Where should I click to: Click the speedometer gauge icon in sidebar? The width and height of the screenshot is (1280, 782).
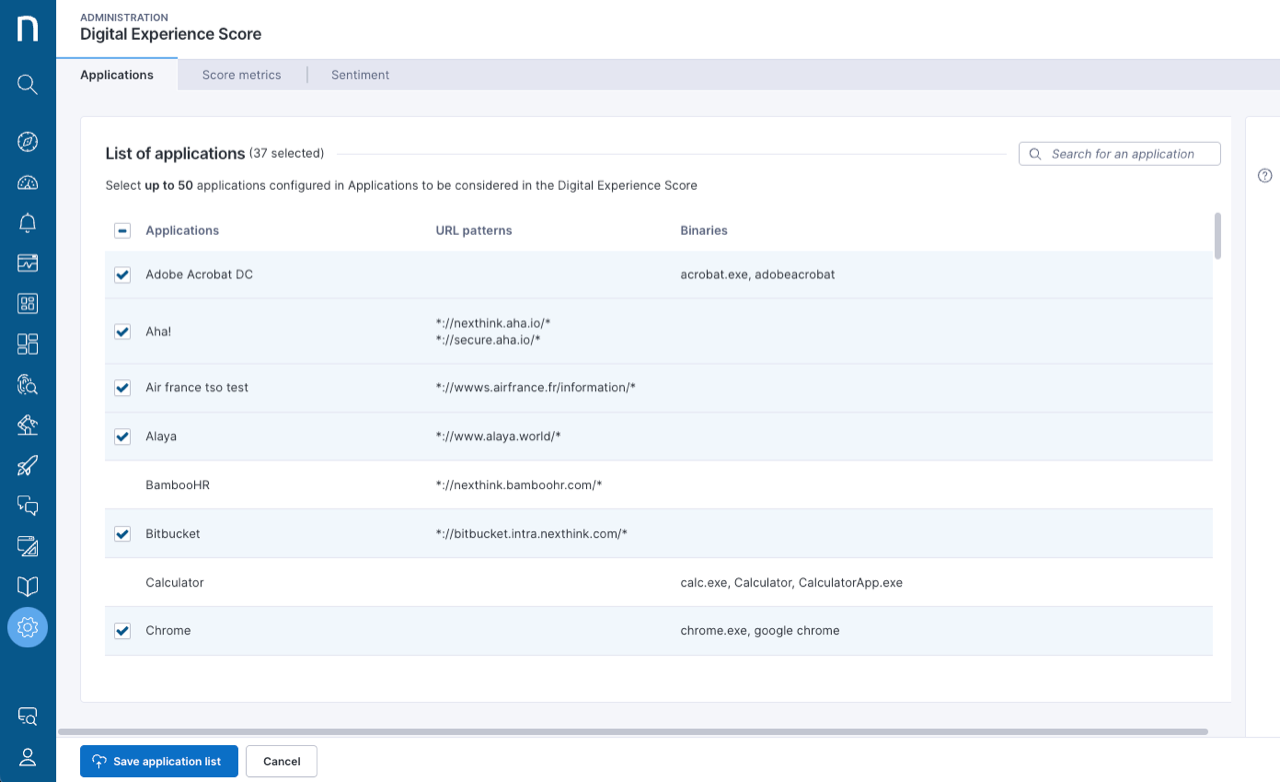point(28,182)
